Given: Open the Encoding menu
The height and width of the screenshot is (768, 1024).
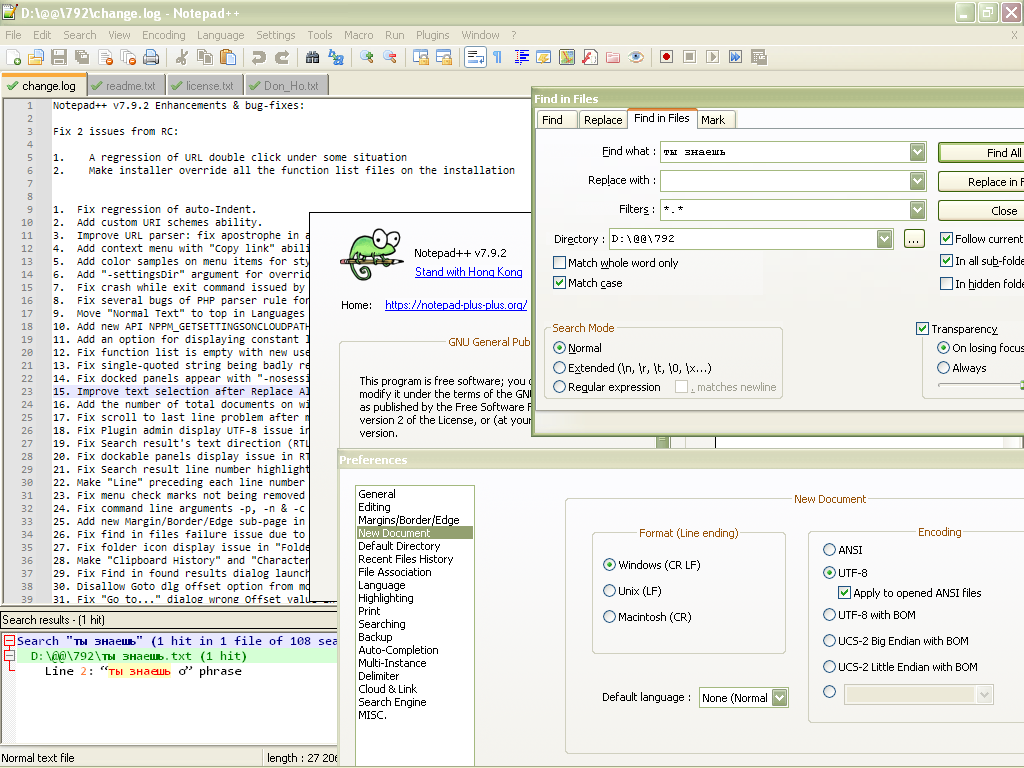Looking at the screenshot, I should (x=163, y=35).
